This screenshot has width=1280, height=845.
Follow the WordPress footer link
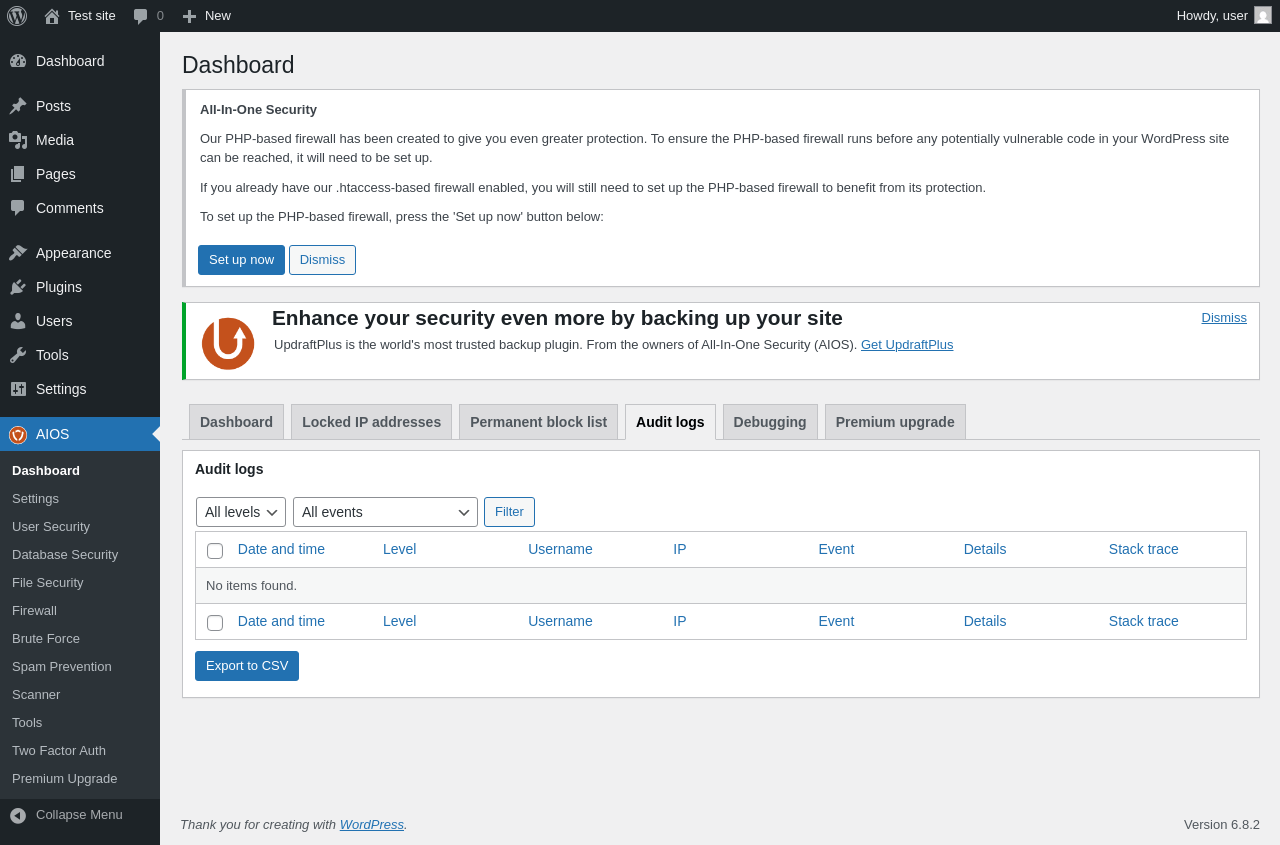(x=372, y=824)
